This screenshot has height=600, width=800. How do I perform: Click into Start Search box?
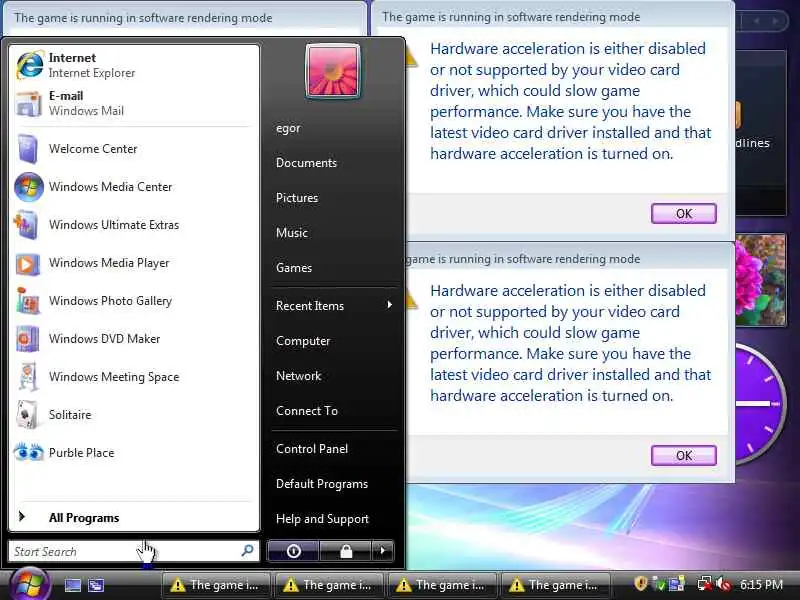coord(134,551)
